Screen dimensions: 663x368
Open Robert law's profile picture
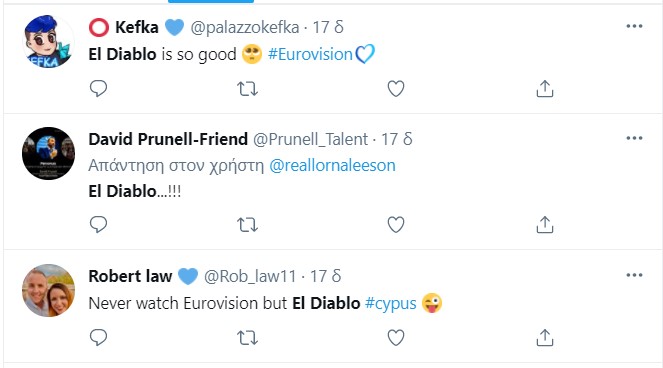point(48,290)
